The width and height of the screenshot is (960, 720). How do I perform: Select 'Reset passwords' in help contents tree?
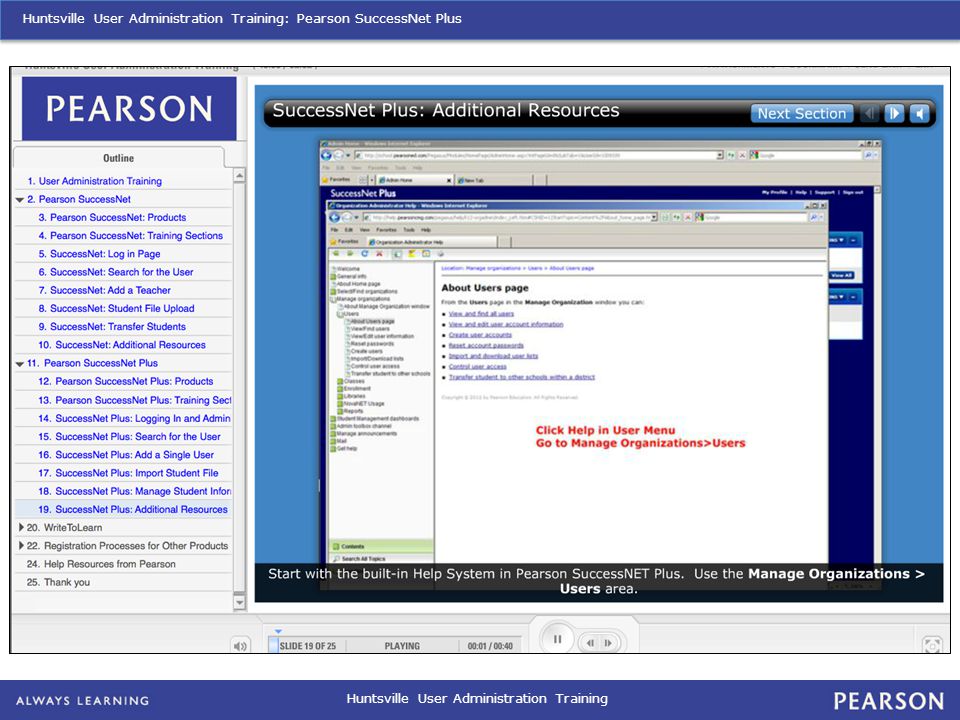pyautogui.click(x=372, y=344)
